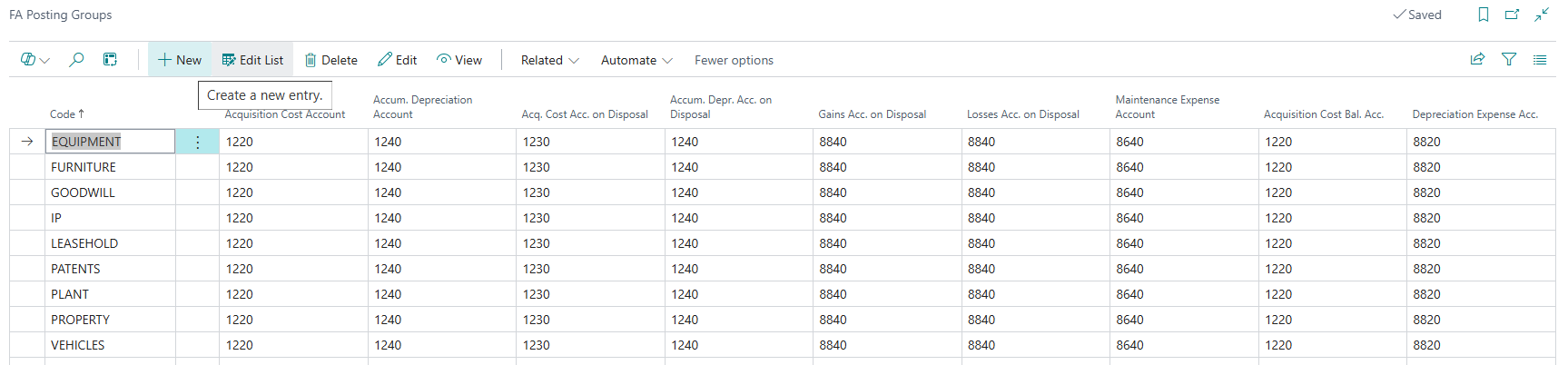
Task: Expand the Automate menu
Action: (x=636, y=60)
